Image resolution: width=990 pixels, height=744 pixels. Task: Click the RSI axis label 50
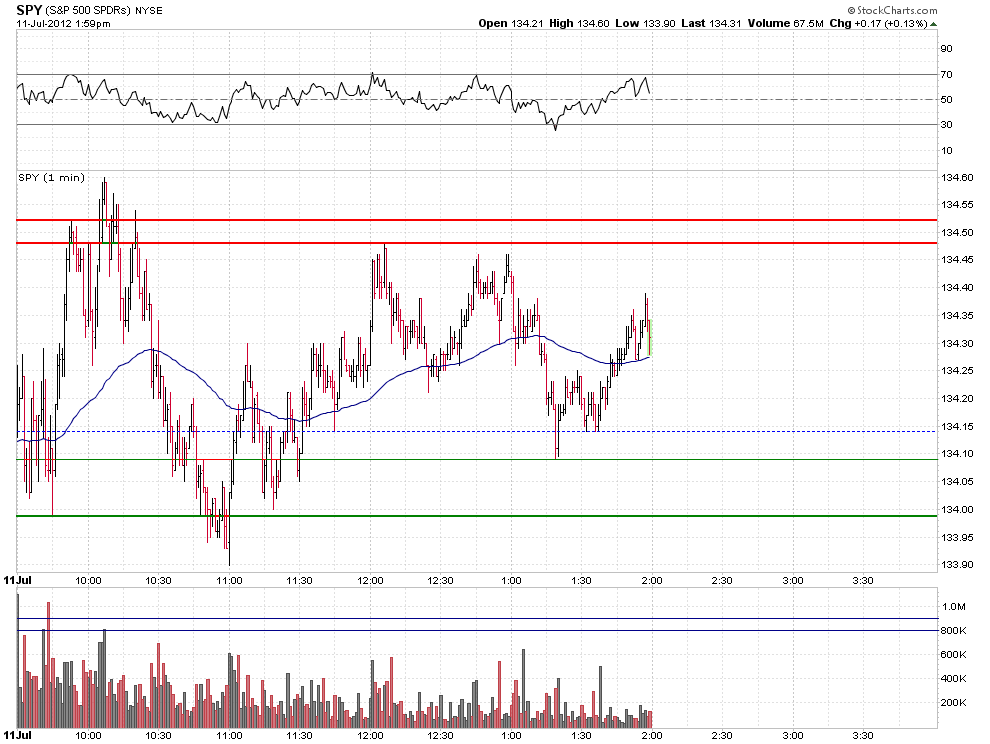pos(946,100)
